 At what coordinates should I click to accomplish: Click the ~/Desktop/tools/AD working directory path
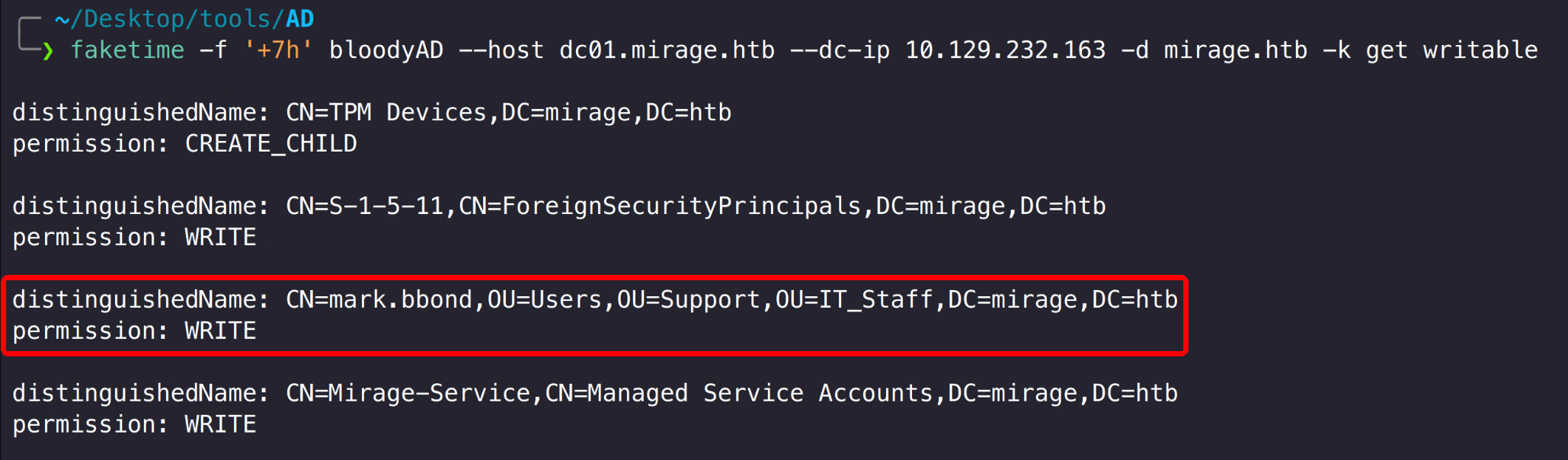pos(184,18)
